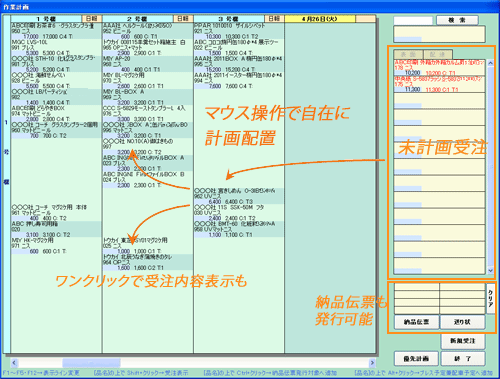Create a new order with 新規受注
Screen dimensions: 500x379
click(x=463, y=341)
